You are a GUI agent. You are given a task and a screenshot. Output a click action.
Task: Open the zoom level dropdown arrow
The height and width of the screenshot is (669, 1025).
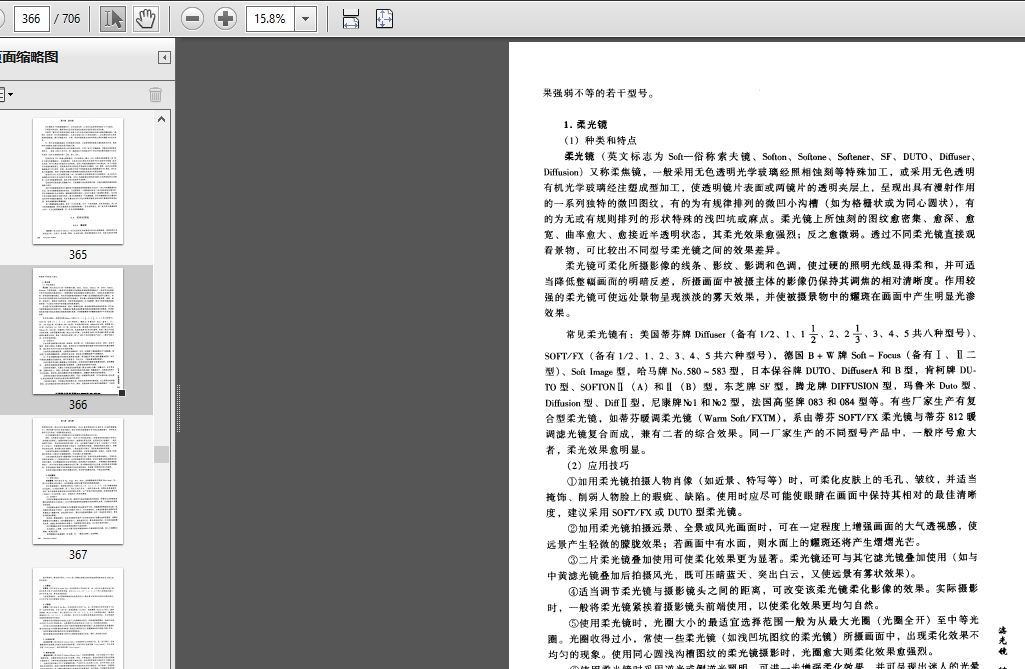(x=305, y=19)
